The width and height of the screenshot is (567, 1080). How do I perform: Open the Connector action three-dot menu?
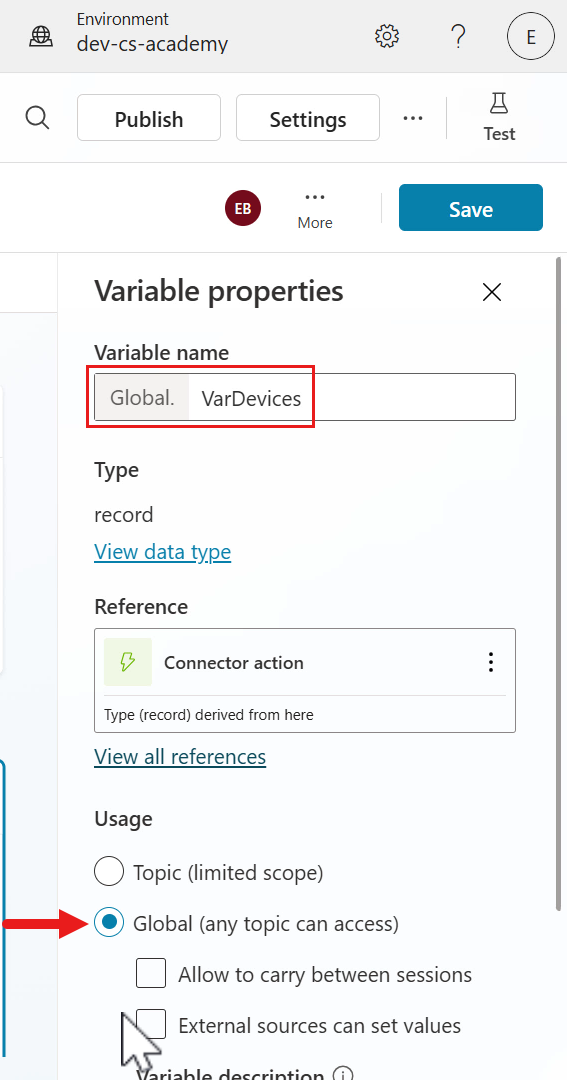491,663
